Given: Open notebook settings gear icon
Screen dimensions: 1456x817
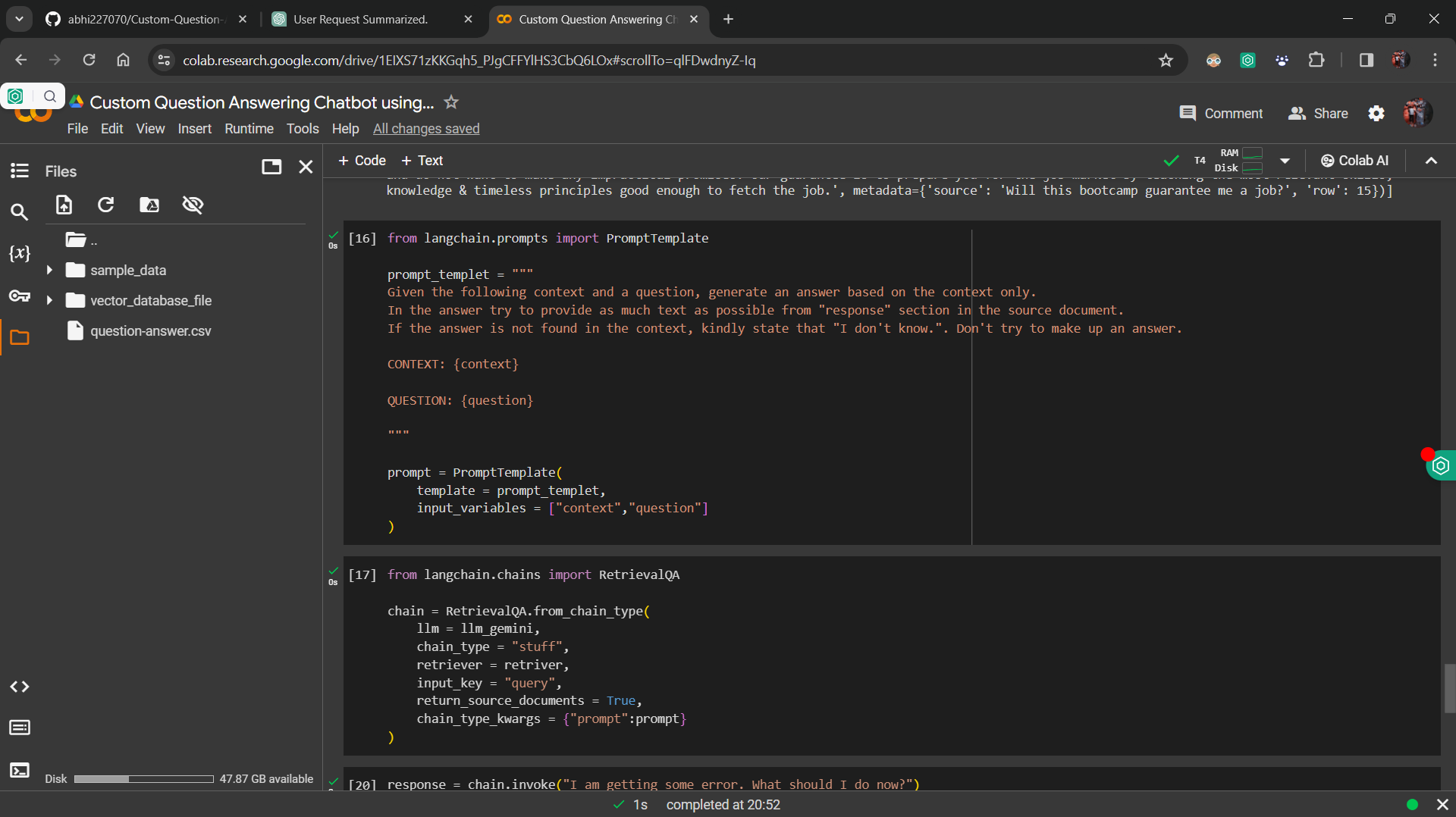Looking at the screenshot, I should tap(1376, 114).
